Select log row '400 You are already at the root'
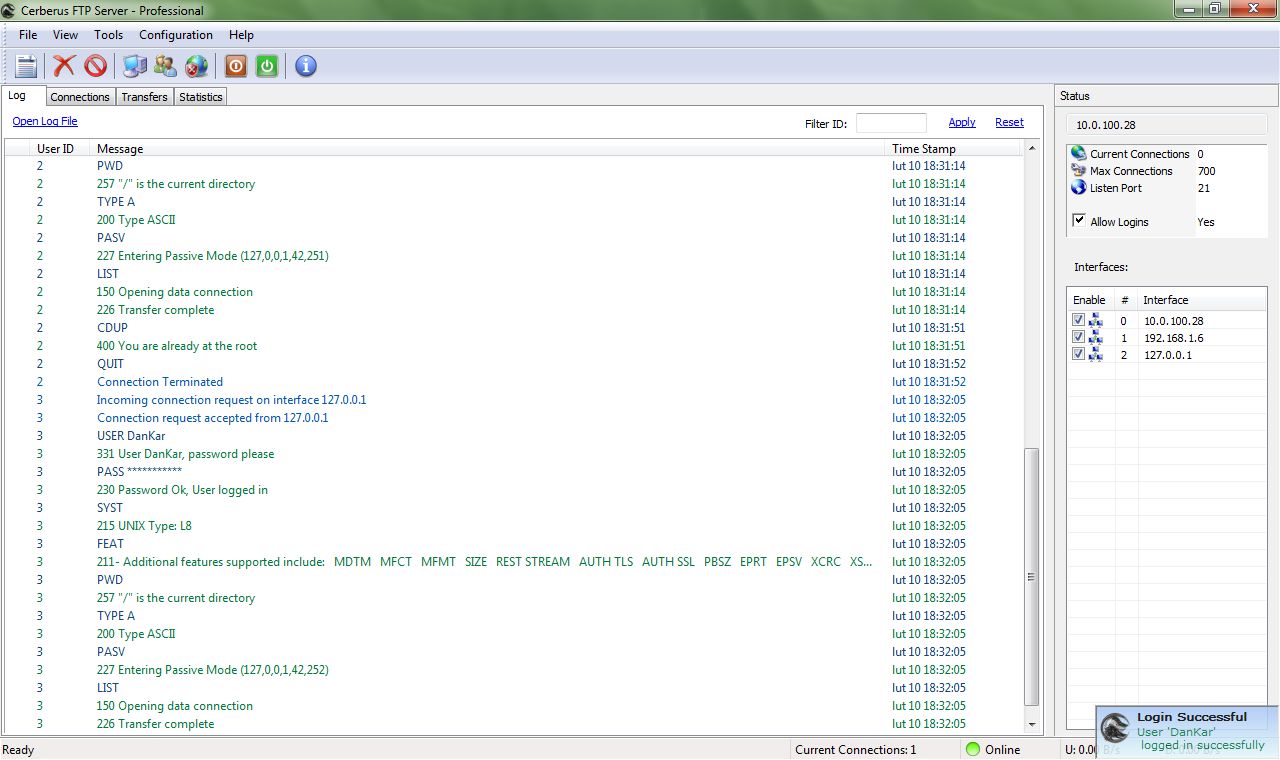Image resolution: width=1280 pixels, height=760 pixels. (513, 346)
